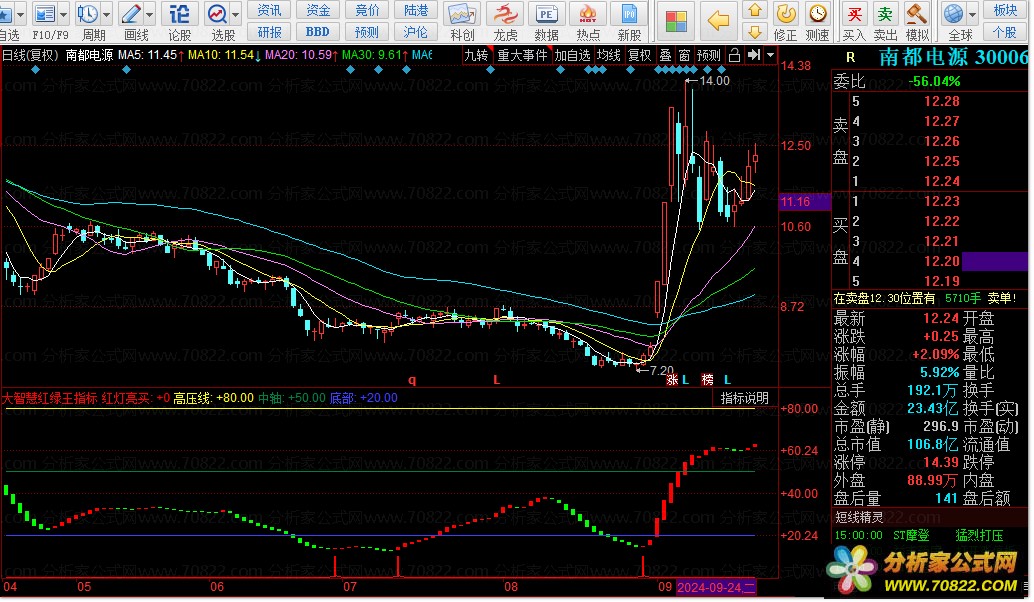The width and height of the screenshot is (1034, 602).
Task: Open the 新股 IPO icon
Action: (629, 14)
